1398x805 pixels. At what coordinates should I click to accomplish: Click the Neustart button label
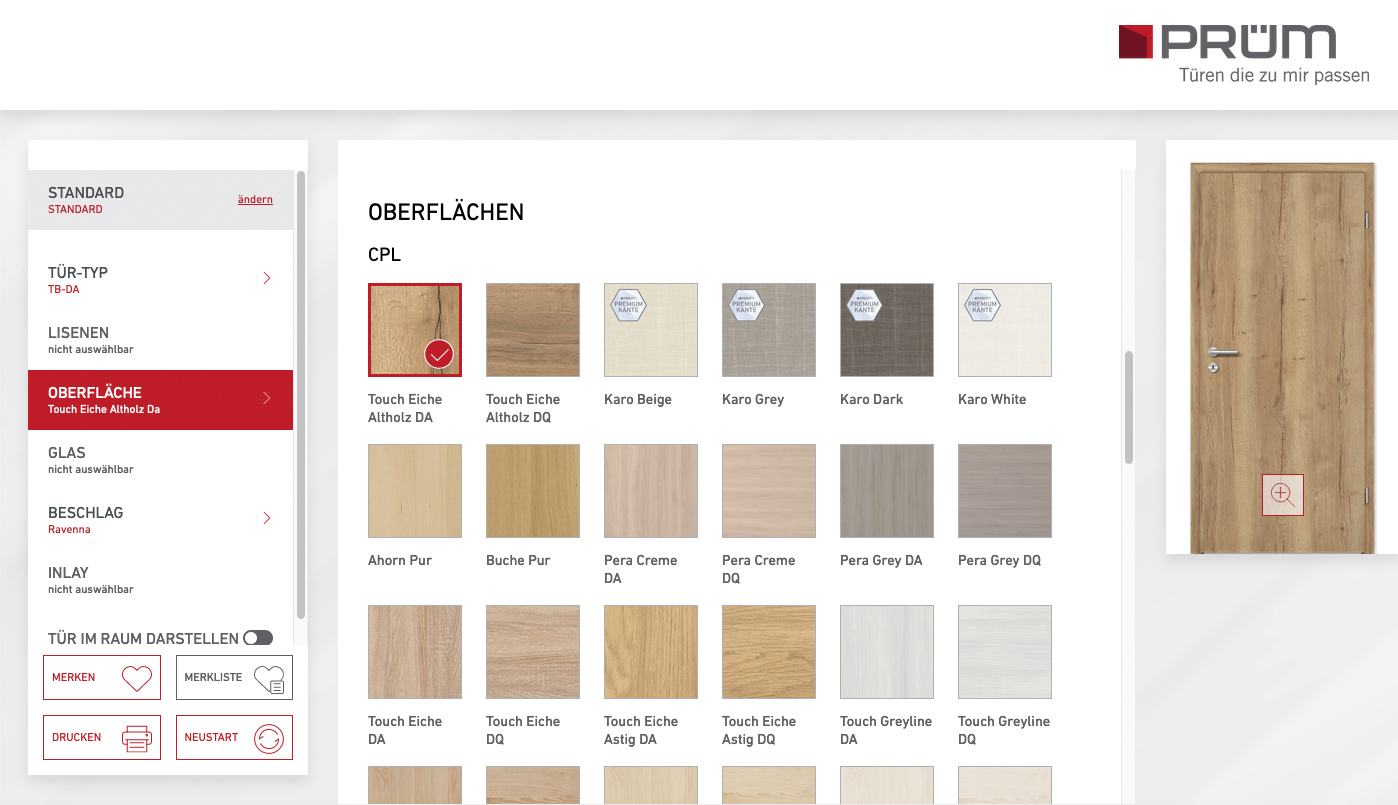[211, 738]
